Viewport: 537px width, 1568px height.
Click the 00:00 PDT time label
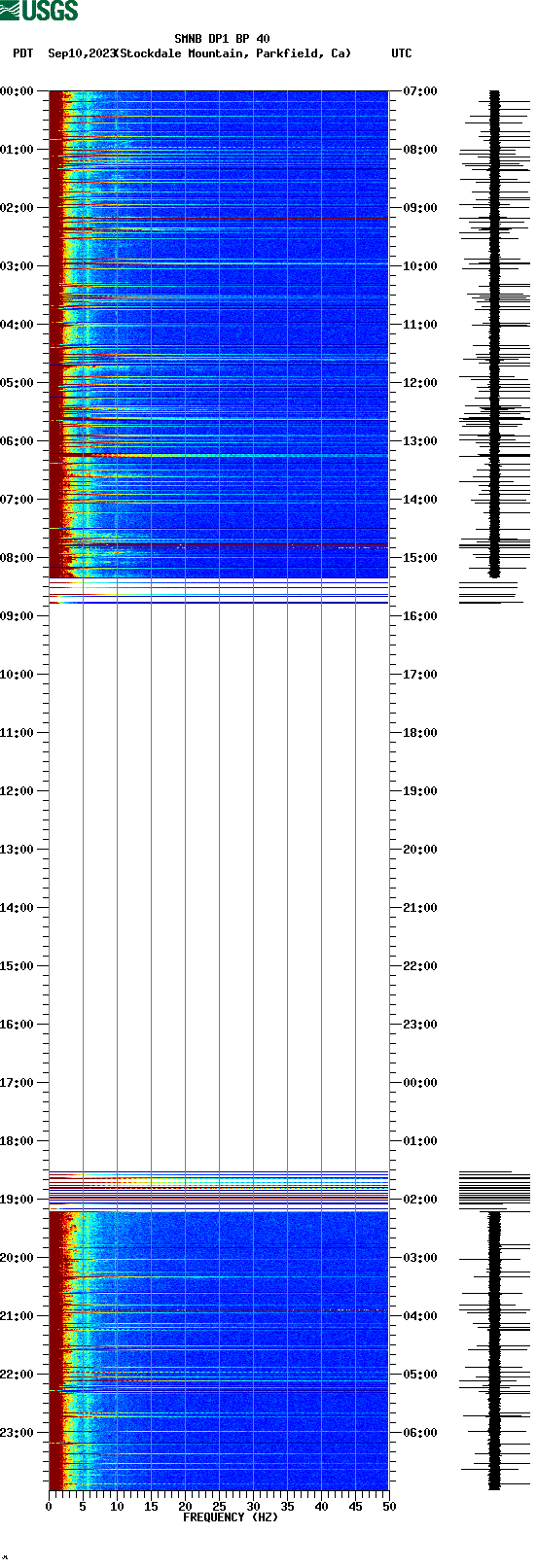(x=17, y=91)
